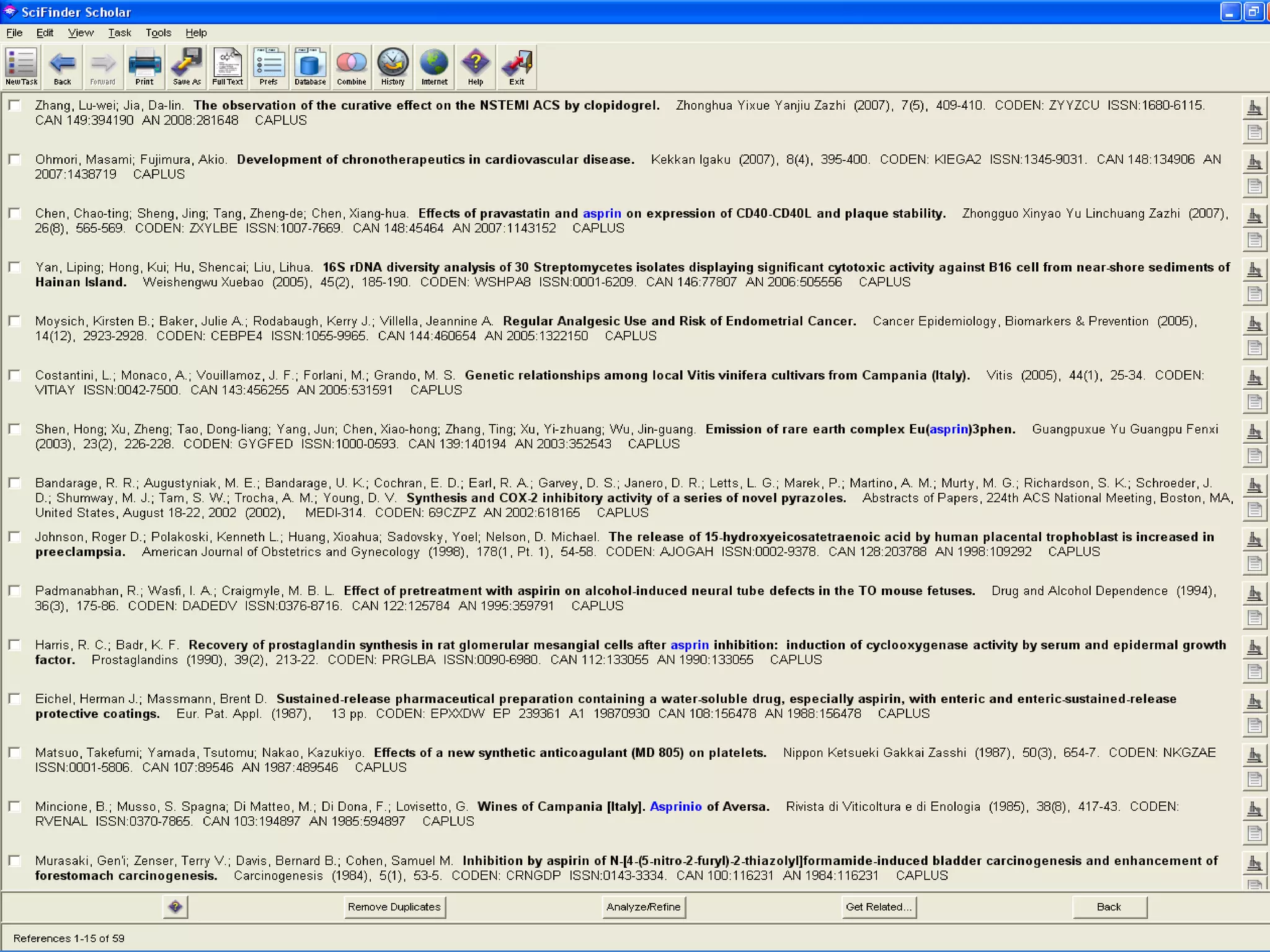This screenshot has height=952, width=1270.
Task: Click the Get Related... button
Action: point(878,907)
